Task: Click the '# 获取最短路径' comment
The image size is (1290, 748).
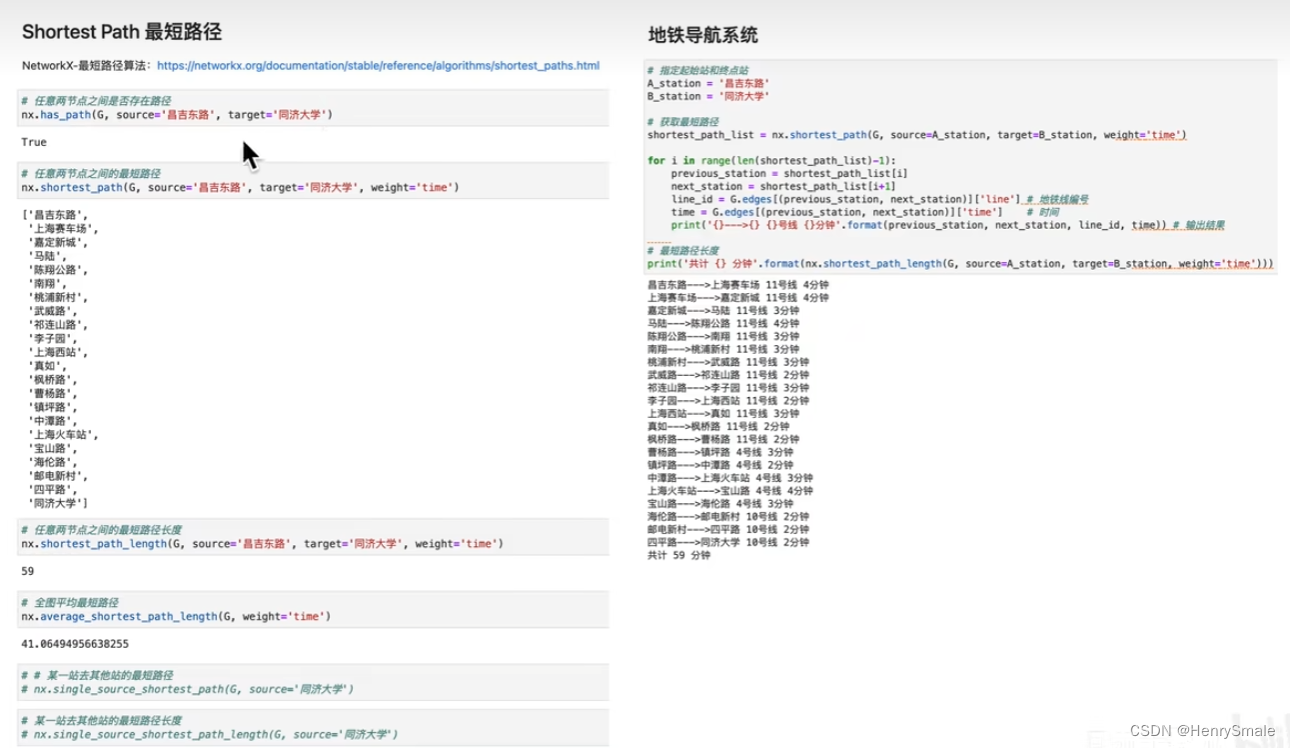Action: 683,122
